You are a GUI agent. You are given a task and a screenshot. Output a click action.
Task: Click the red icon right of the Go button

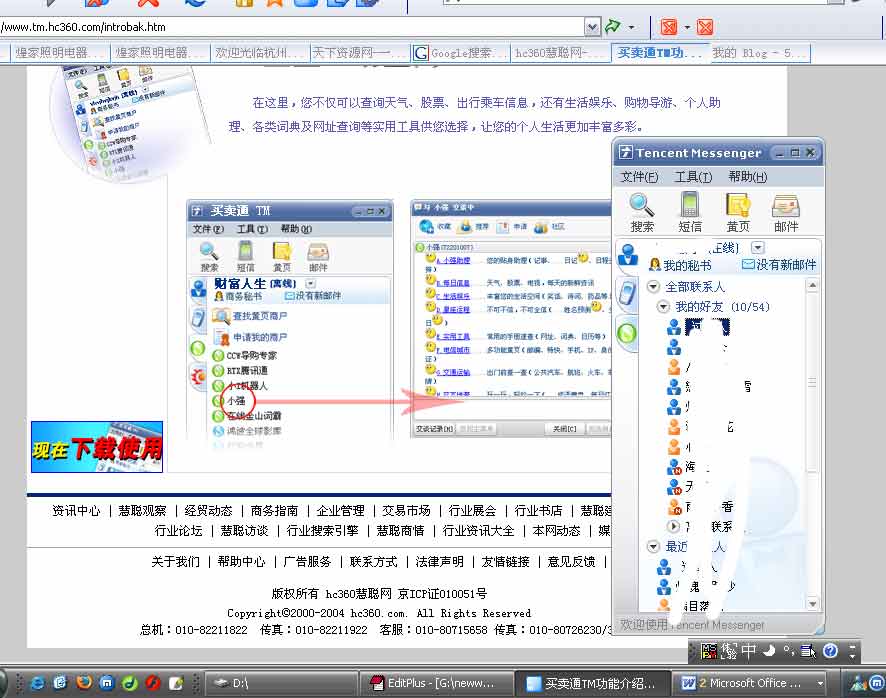coord(669,27)
